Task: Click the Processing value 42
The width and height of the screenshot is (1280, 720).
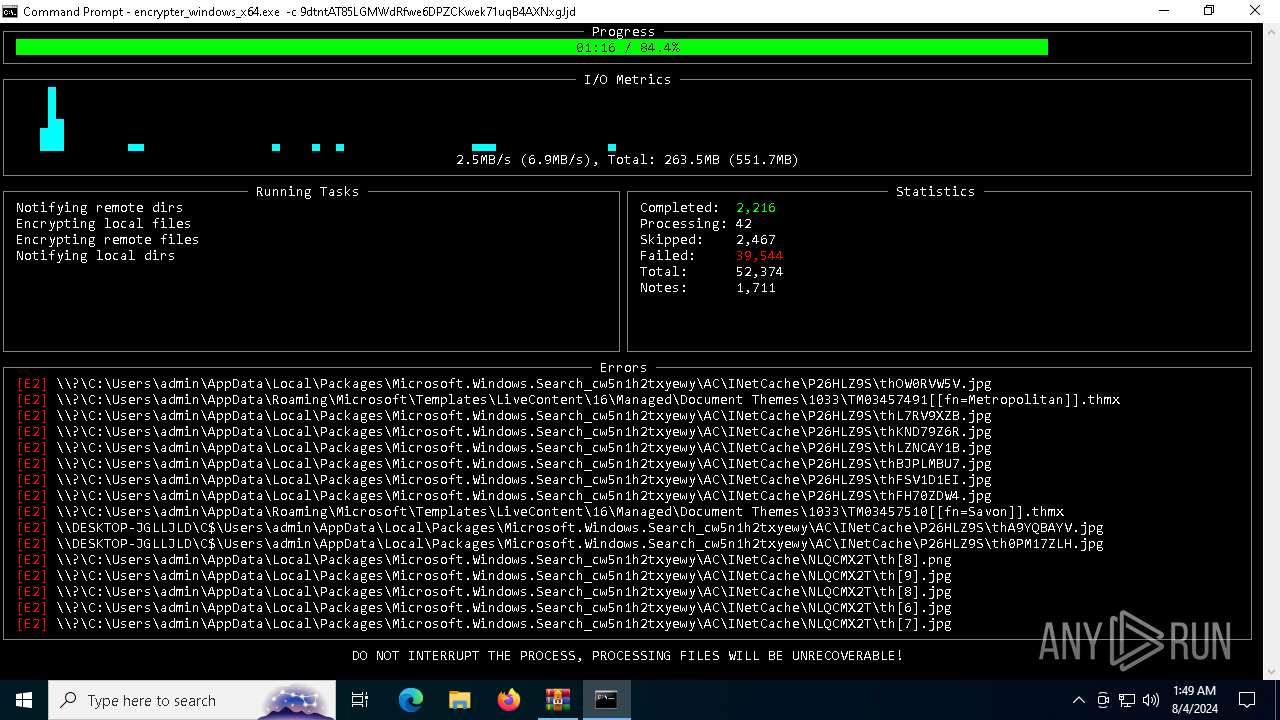Action: pyautogui.click(x=744, y=223)
